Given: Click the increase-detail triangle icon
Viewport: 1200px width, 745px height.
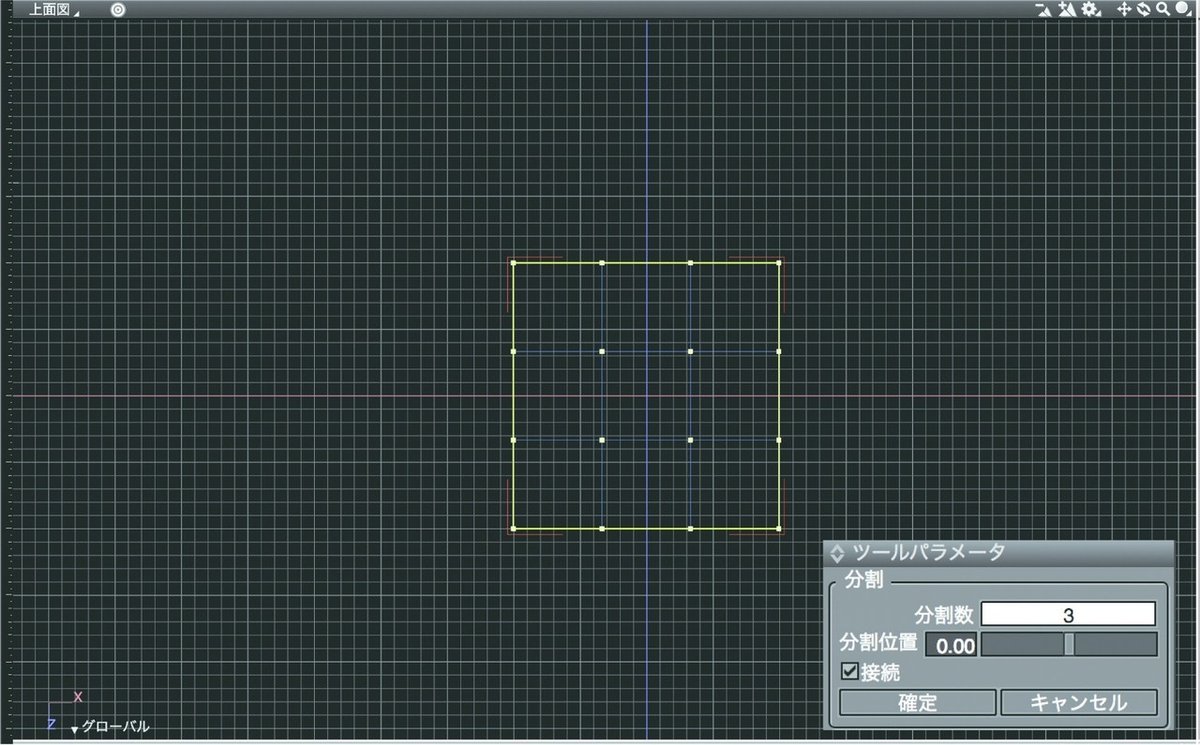Looking at the screenshot, I should coord(1066,8).
